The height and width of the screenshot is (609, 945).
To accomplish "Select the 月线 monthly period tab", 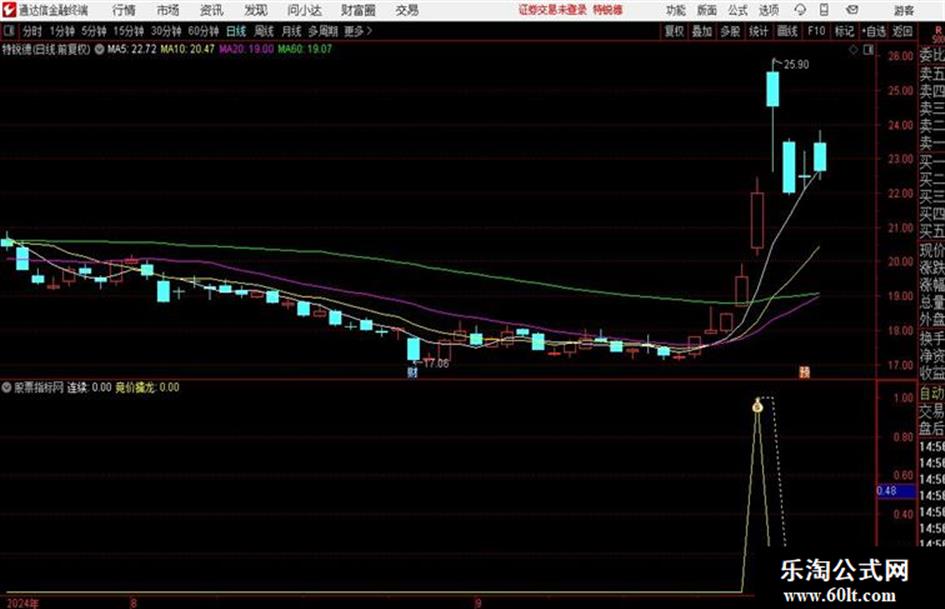I will [292, 31].
